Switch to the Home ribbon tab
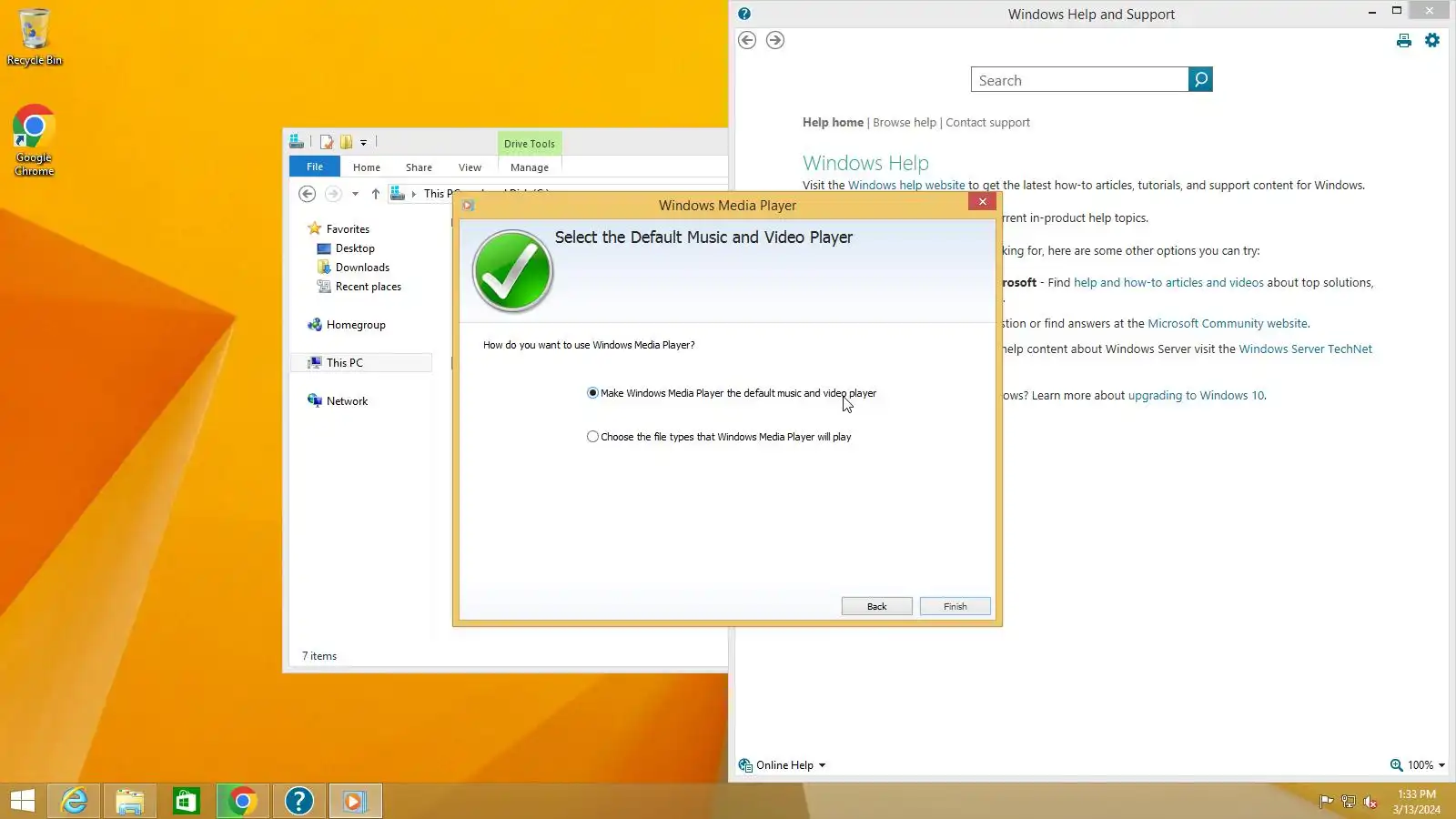Image resolution: width=1456 pixels, height=819 pixels. coord(367,167)
